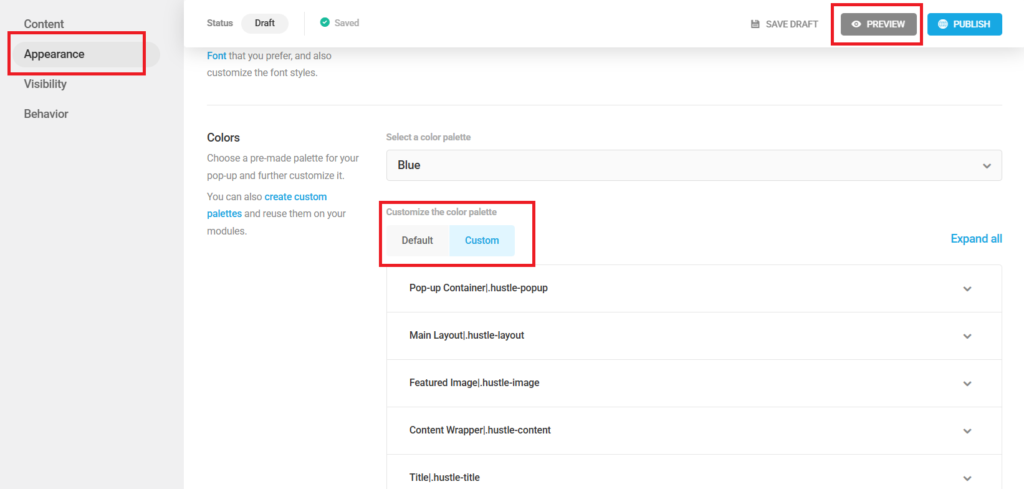Click the Save Draft floppy disk icon
The height and width of the screenshot is (489, 1024).
(x=755, y=24)
